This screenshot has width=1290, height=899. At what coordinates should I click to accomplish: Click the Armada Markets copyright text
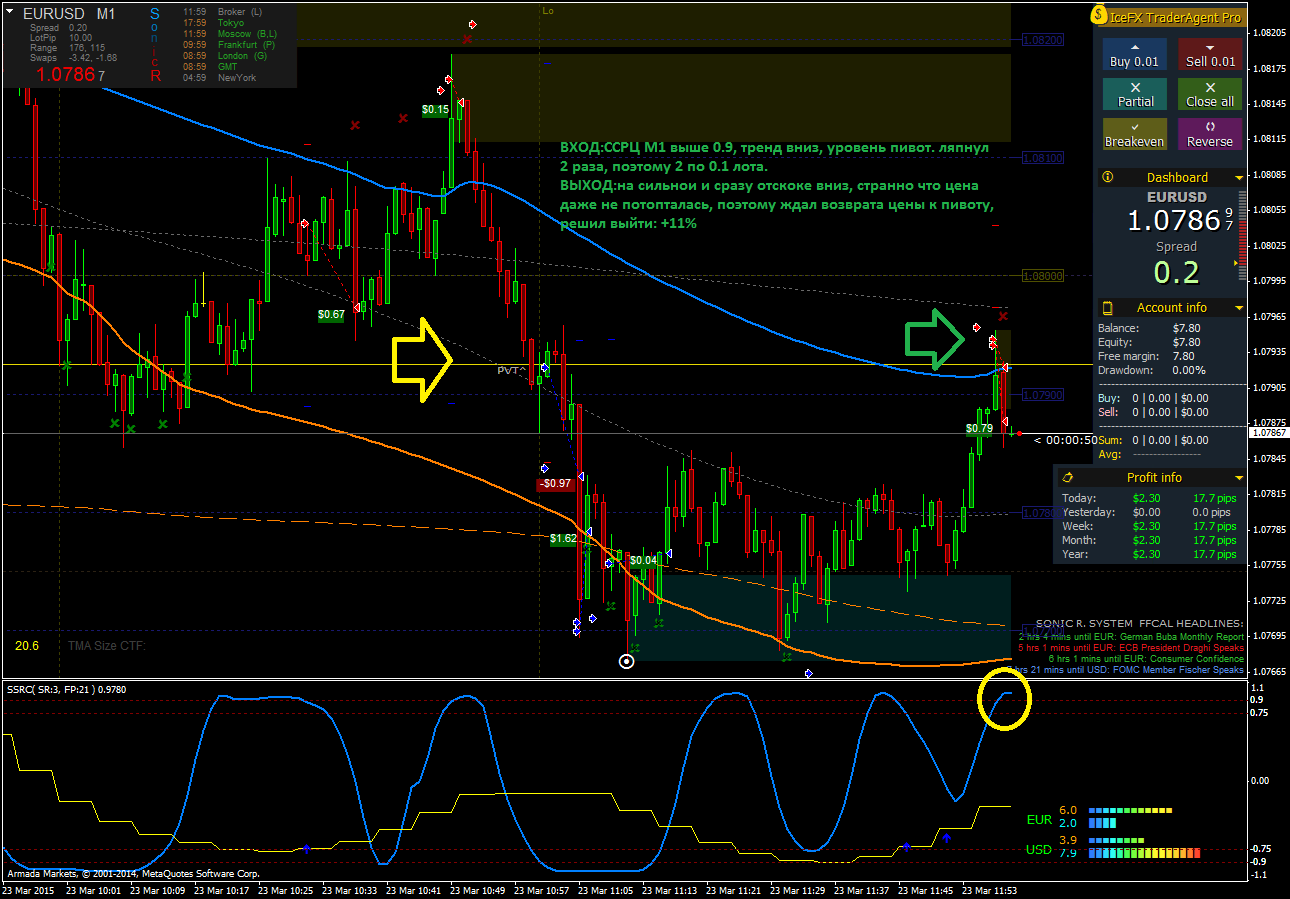point(132,873)
